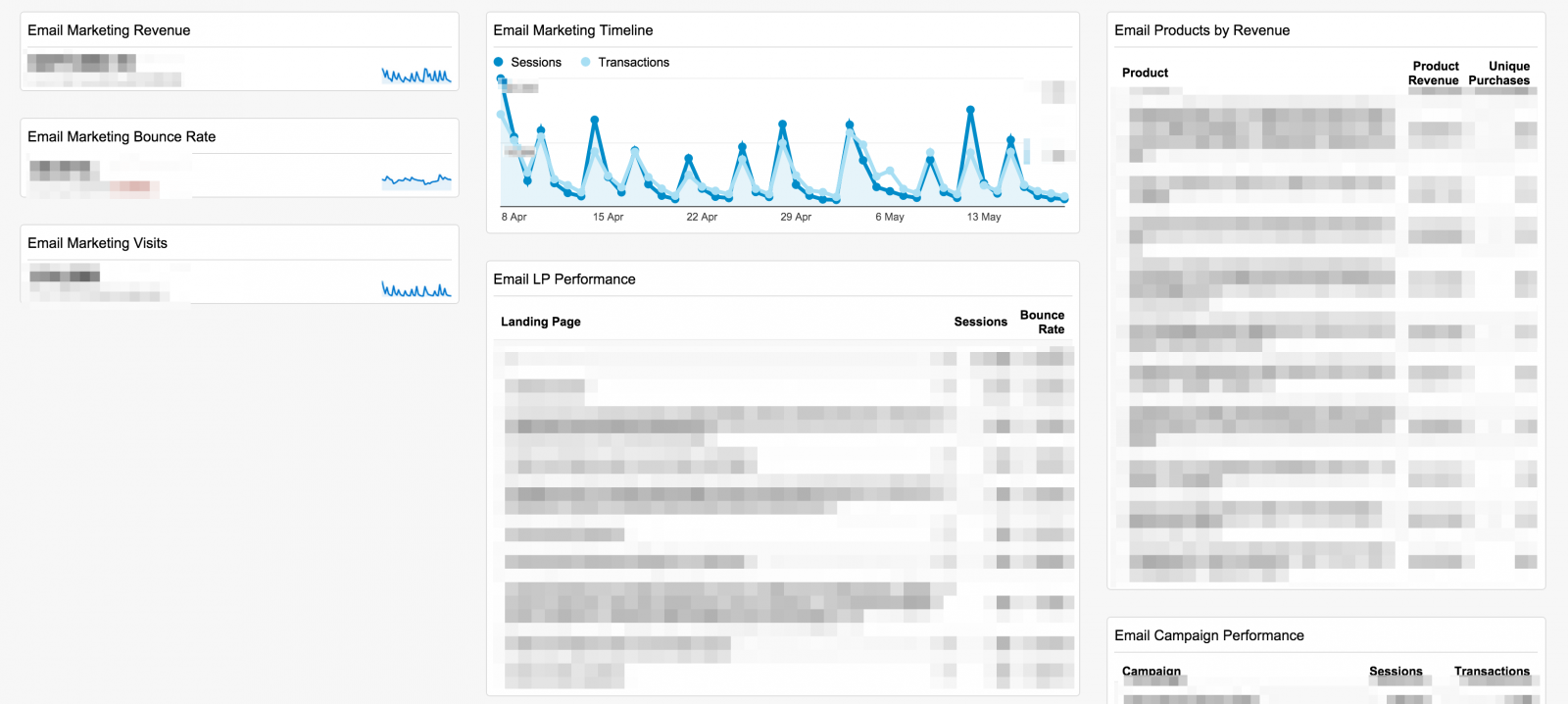Viewport: 1568px width, 704px height.
Task: Open the Email Marketing Visits widget title
Action: [97, 243]
